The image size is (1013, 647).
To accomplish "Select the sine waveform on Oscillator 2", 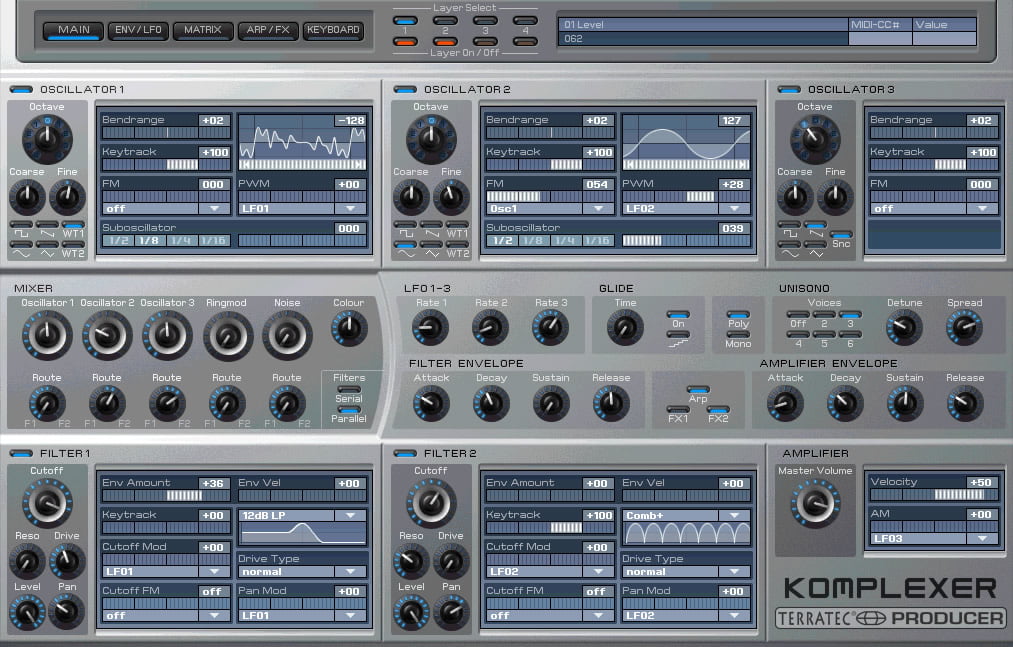I will click(x=405, y=246).
